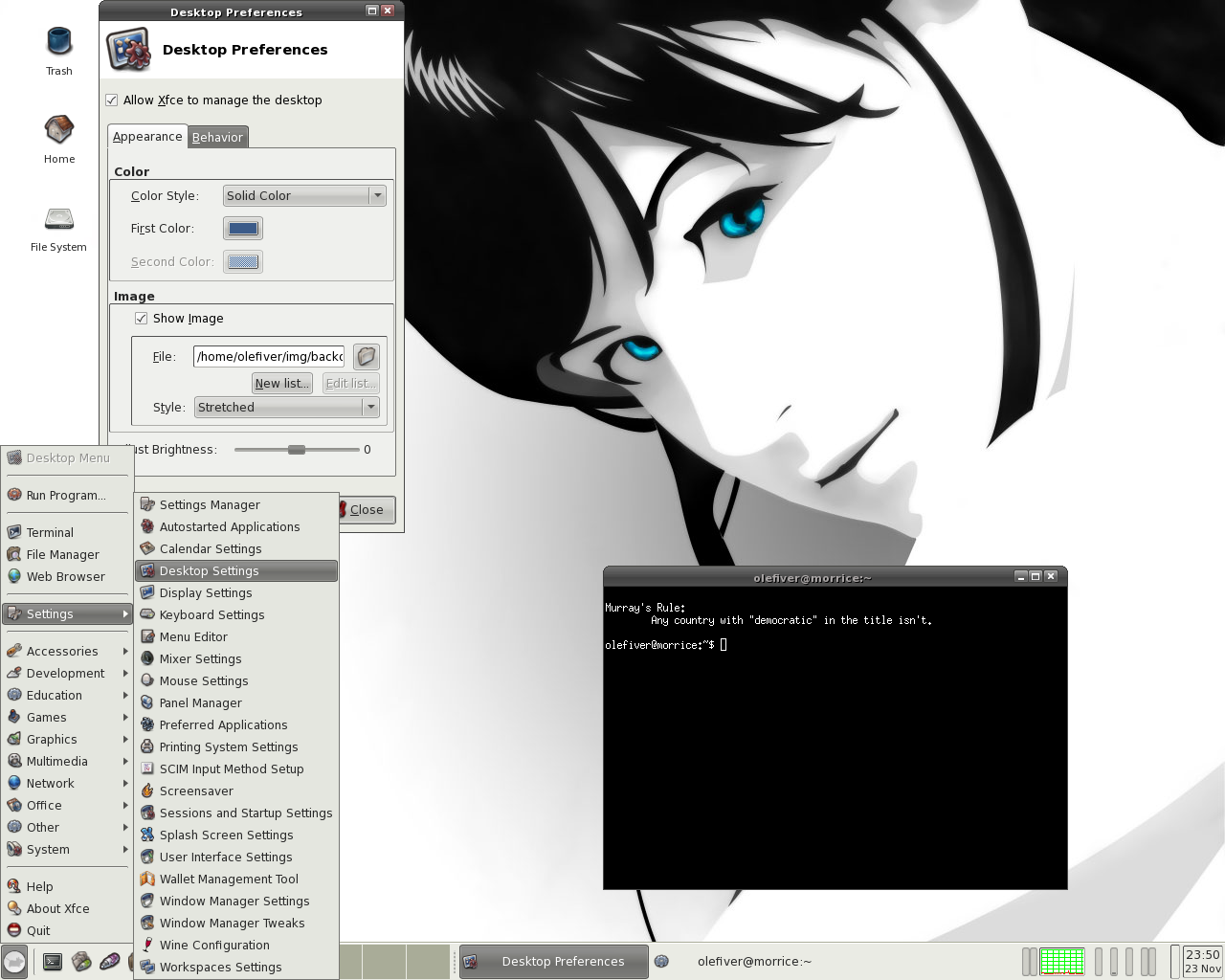The image size is (1225, 980).
Task: Click the New list... button
Action: tap(282, 383)
